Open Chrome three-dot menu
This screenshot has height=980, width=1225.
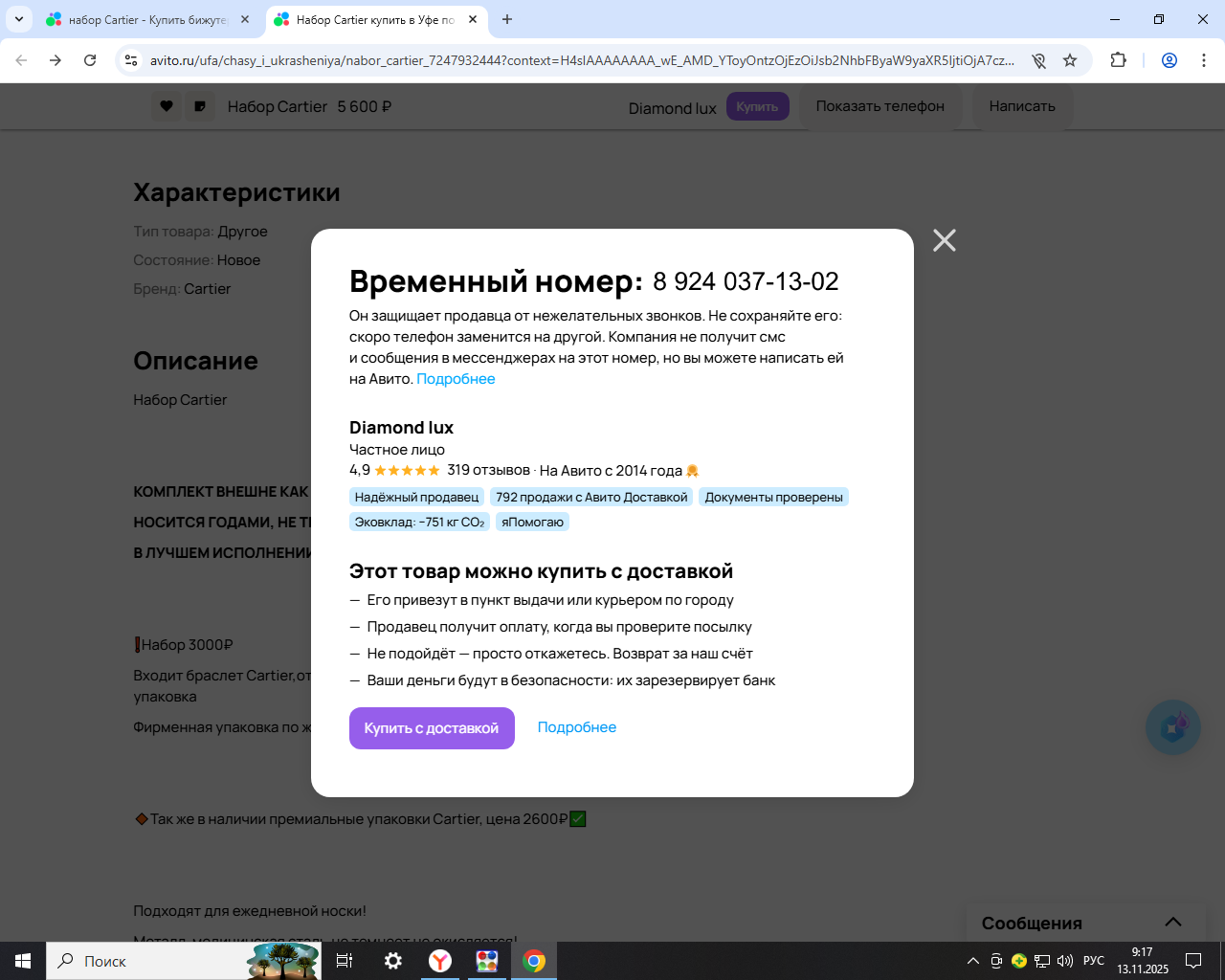pos(1204,60)
